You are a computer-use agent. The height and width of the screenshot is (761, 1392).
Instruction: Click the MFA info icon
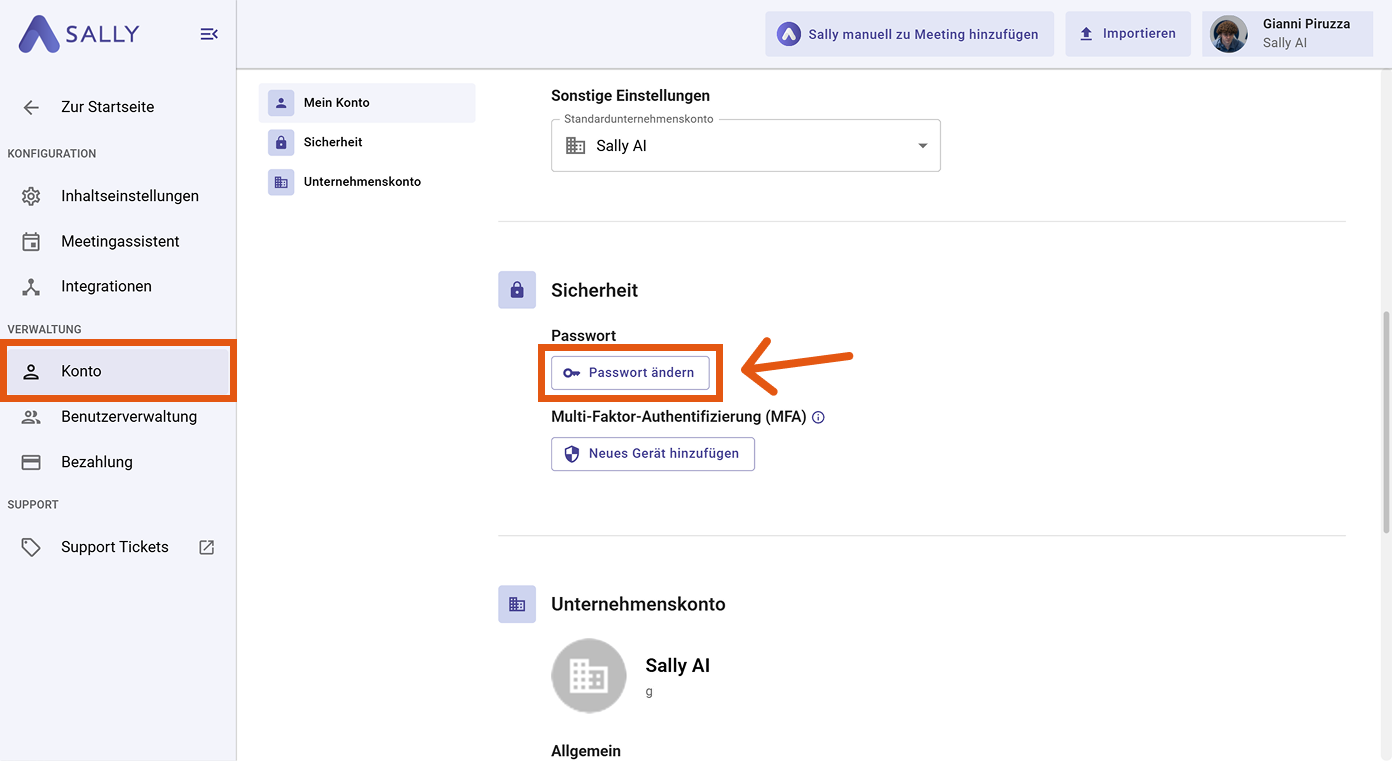[818, 418]
